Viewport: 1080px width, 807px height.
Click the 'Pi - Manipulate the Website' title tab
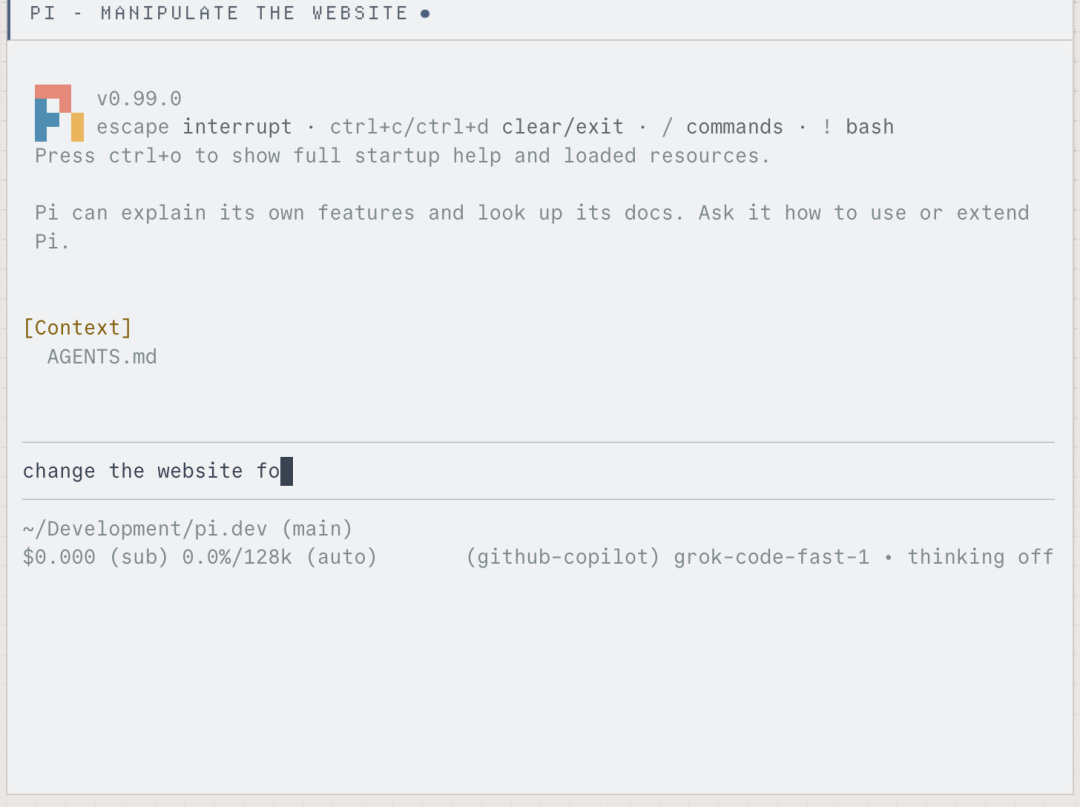219,14
